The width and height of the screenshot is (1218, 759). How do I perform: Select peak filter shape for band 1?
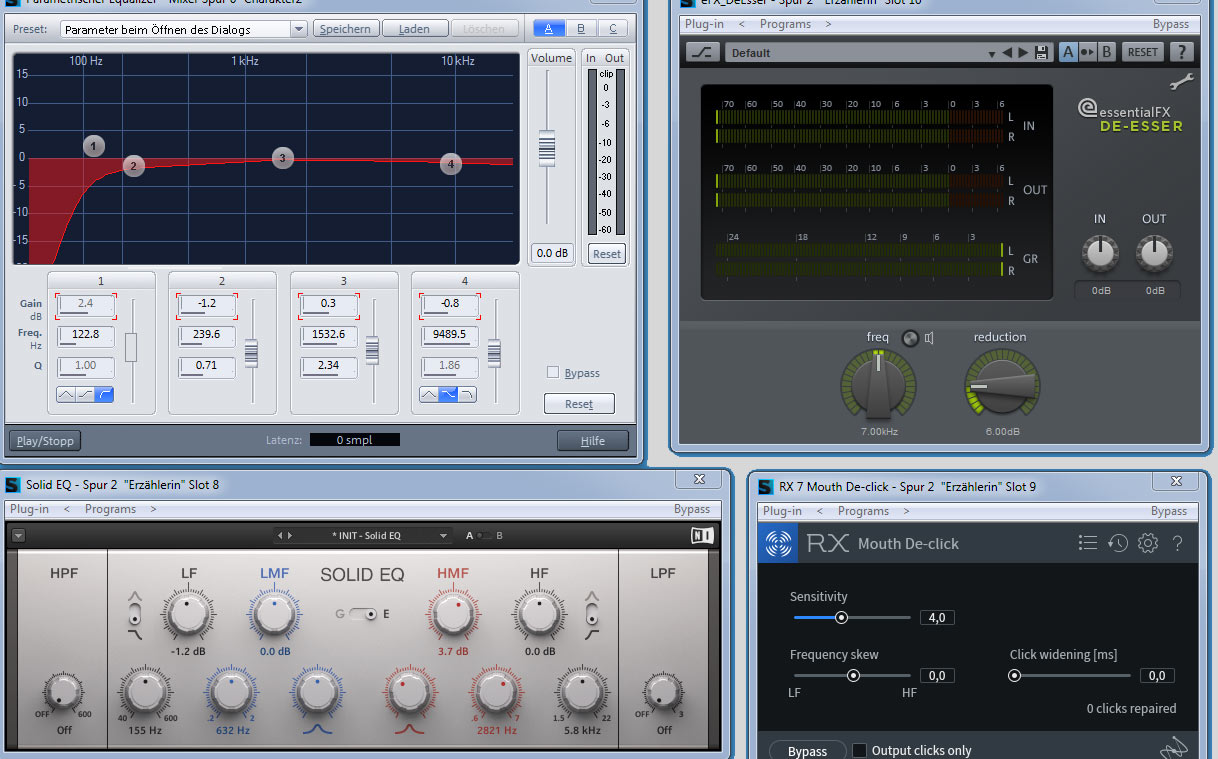pyautogui.click(x=66, y=395)
